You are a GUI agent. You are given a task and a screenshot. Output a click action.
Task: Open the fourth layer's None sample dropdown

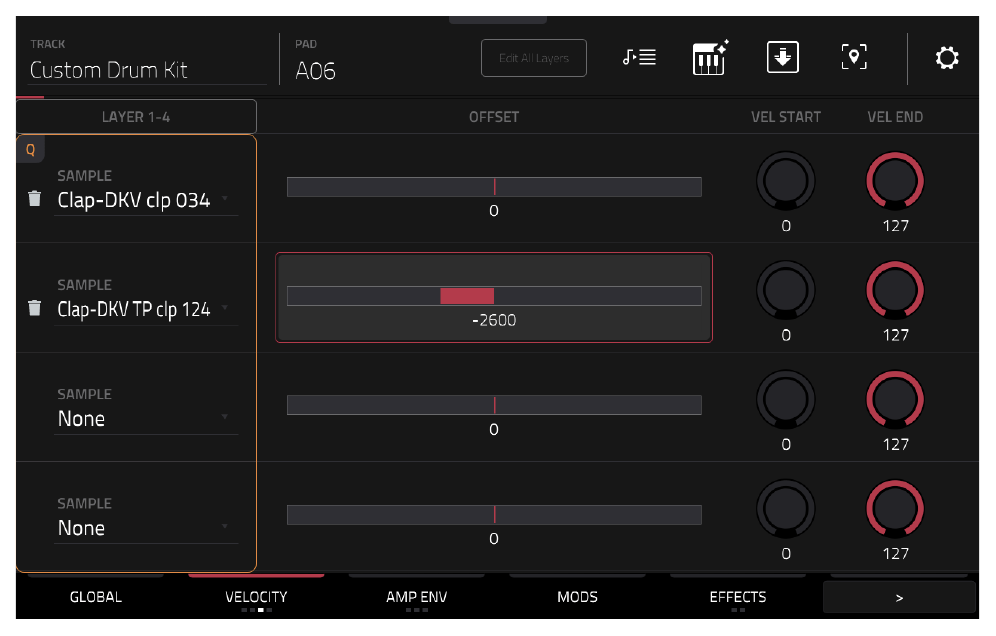pyautogui.click(x=146, y=528)
